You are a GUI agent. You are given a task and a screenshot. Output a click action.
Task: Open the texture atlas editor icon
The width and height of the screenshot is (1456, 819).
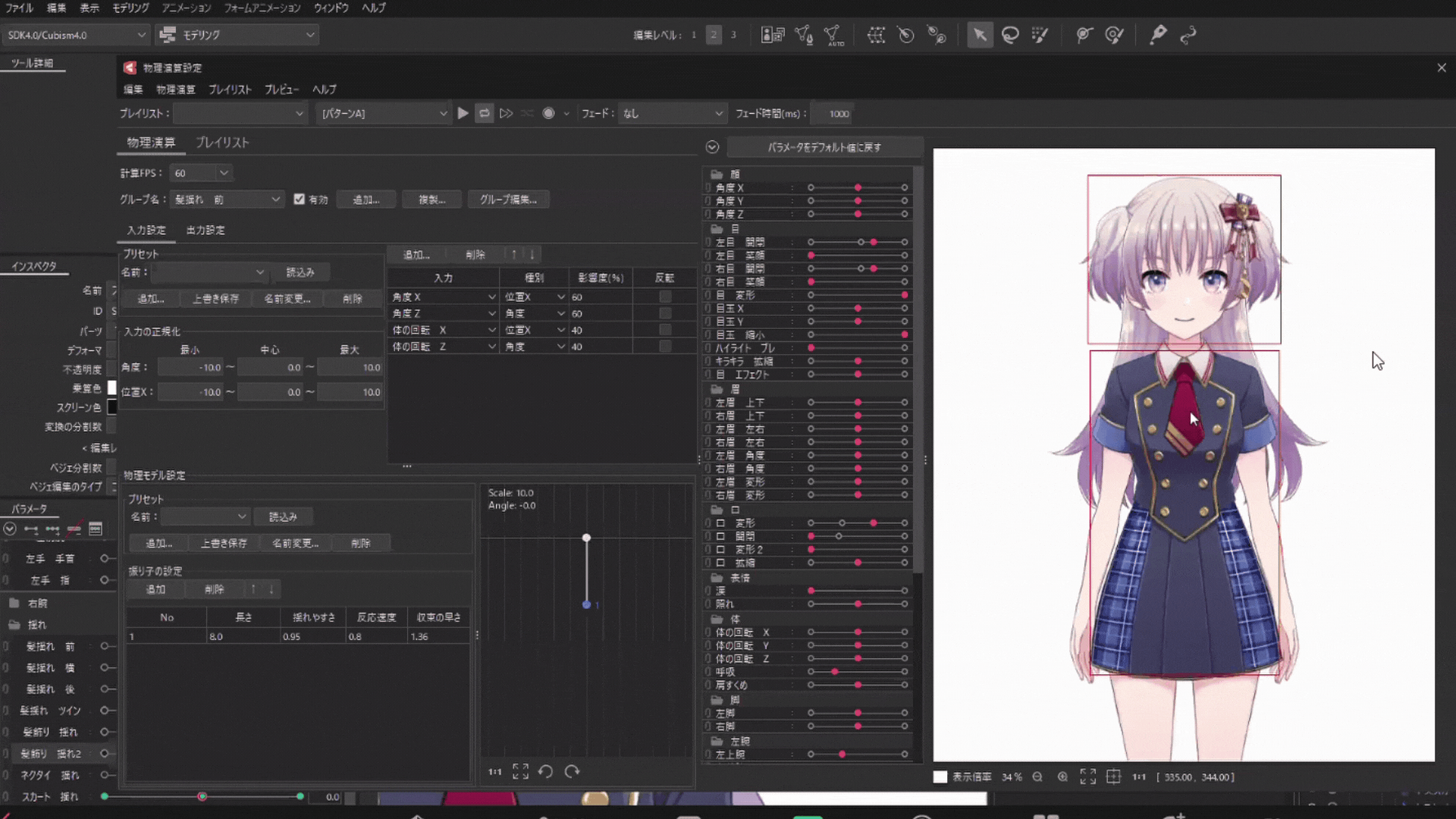[x=773, y=35]
